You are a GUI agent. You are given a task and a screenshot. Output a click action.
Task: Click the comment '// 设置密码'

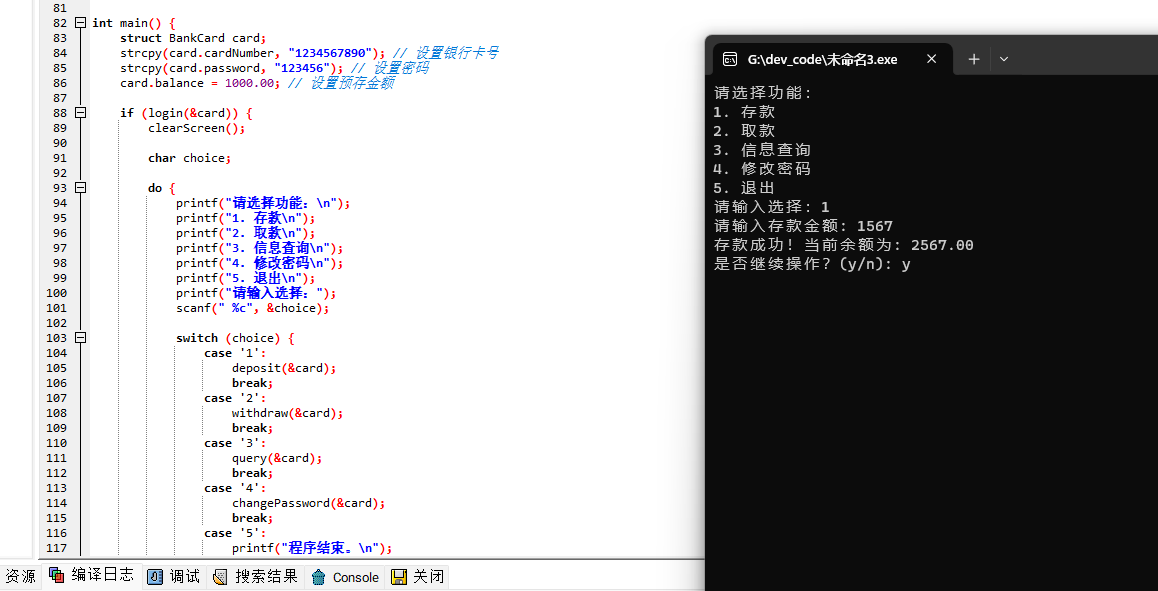point(389,68)
